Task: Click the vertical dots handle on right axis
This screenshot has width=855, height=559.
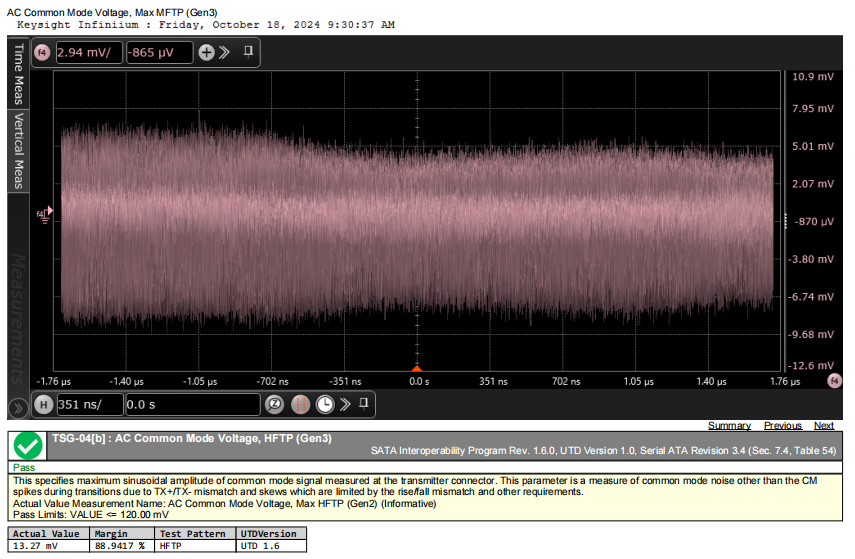Action: click(785, 221)
